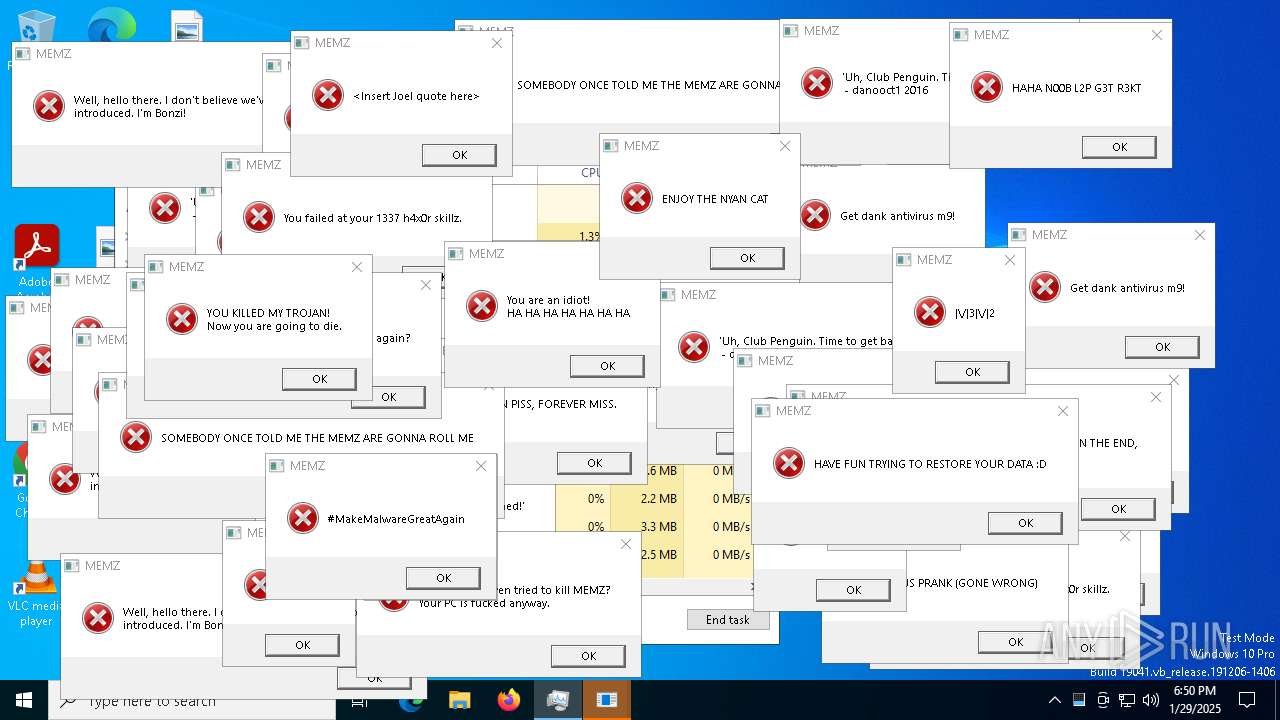Click OK in HAHA N00B L2P G3T R3KT dialog
This screenshot has width=1280, height=720.
point(1119,147)
